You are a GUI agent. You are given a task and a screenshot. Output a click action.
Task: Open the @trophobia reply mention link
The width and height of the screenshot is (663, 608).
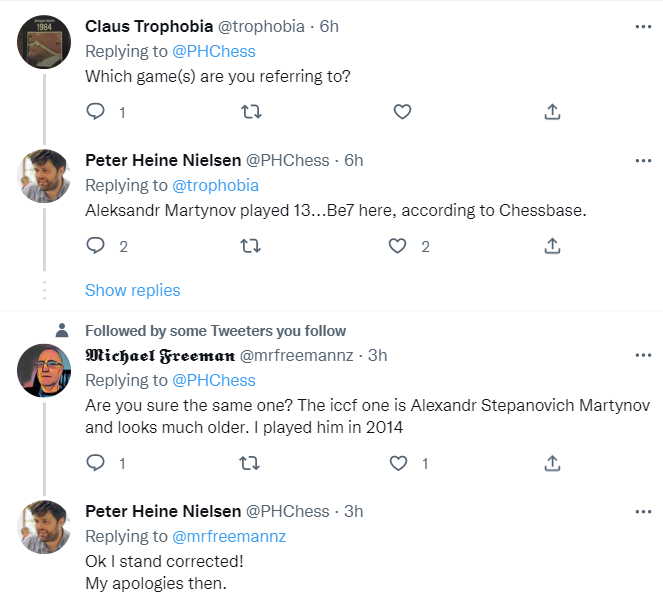point(215,185)
